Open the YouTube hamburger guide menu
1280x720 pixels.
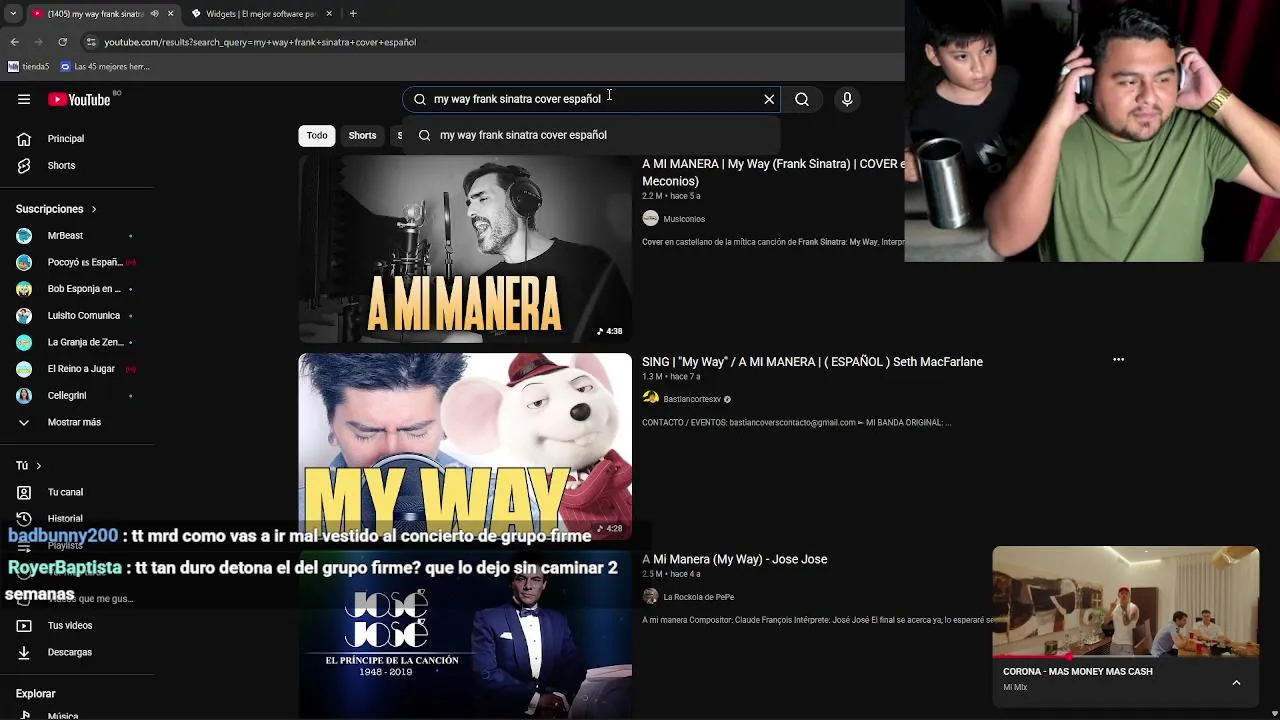coord(24,99)
